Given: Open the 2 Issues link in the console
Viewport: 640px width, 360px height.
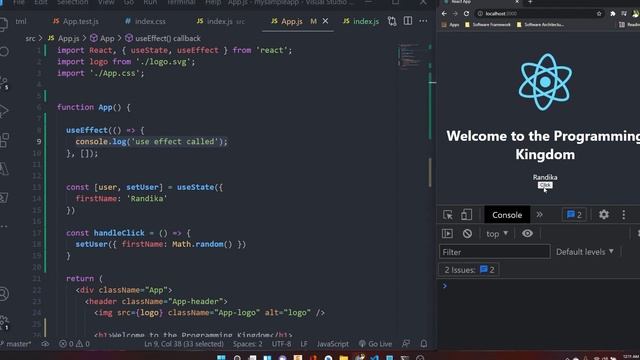Looking at the screenshot, I should 469,270.
